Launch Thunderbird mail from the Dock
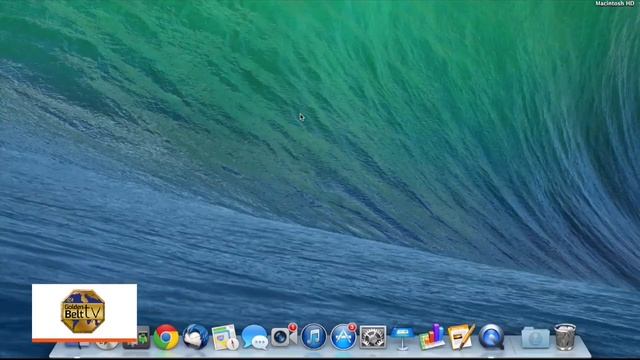 (x=196, y=337)
